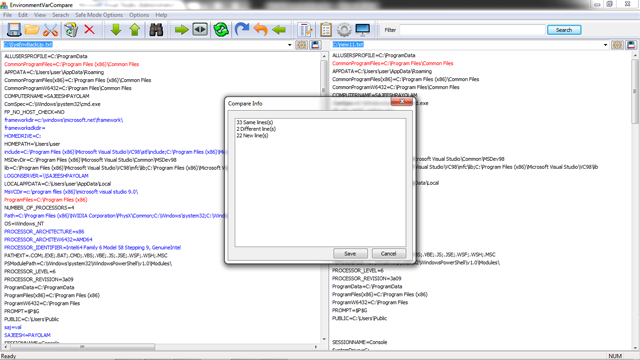640x360 pixels.
Task: Click the NUM indicator in status bar
Action: click(615, 356)
